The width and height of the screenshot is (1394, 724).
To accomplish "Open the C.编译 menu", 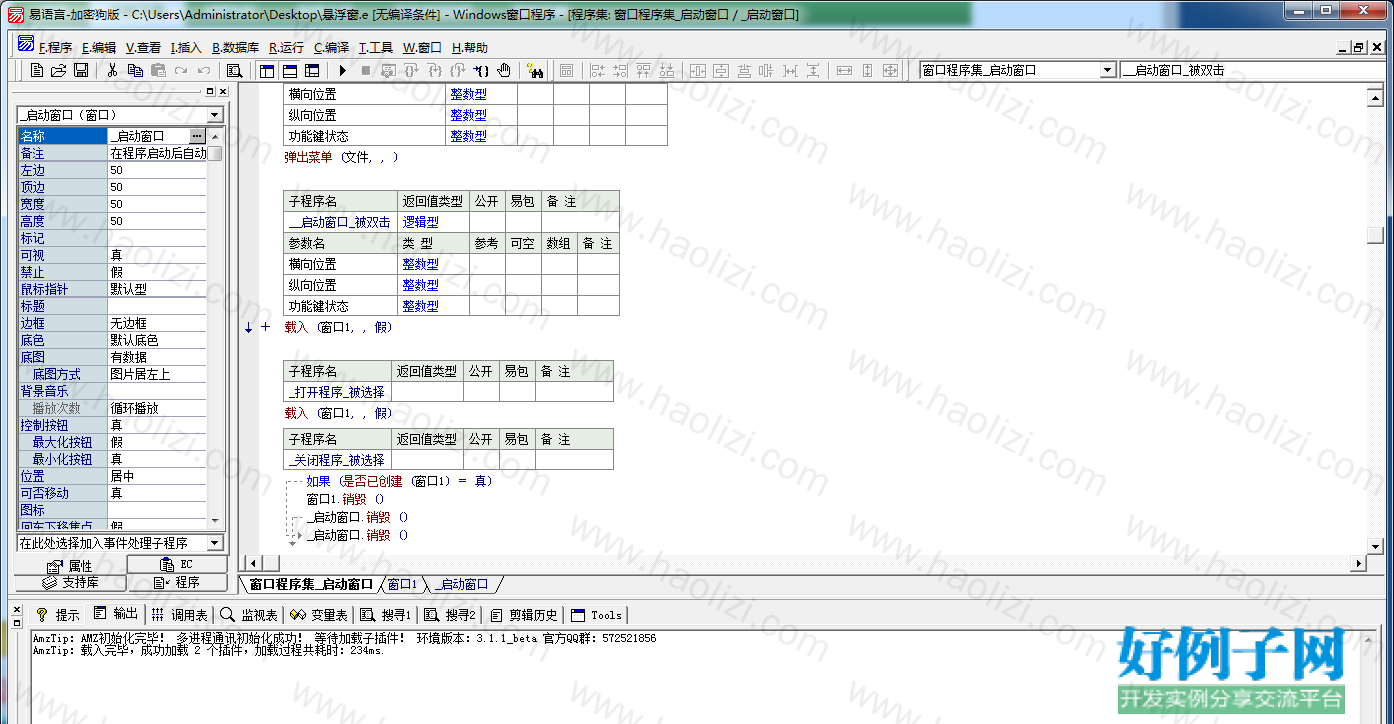I will 331,47.
